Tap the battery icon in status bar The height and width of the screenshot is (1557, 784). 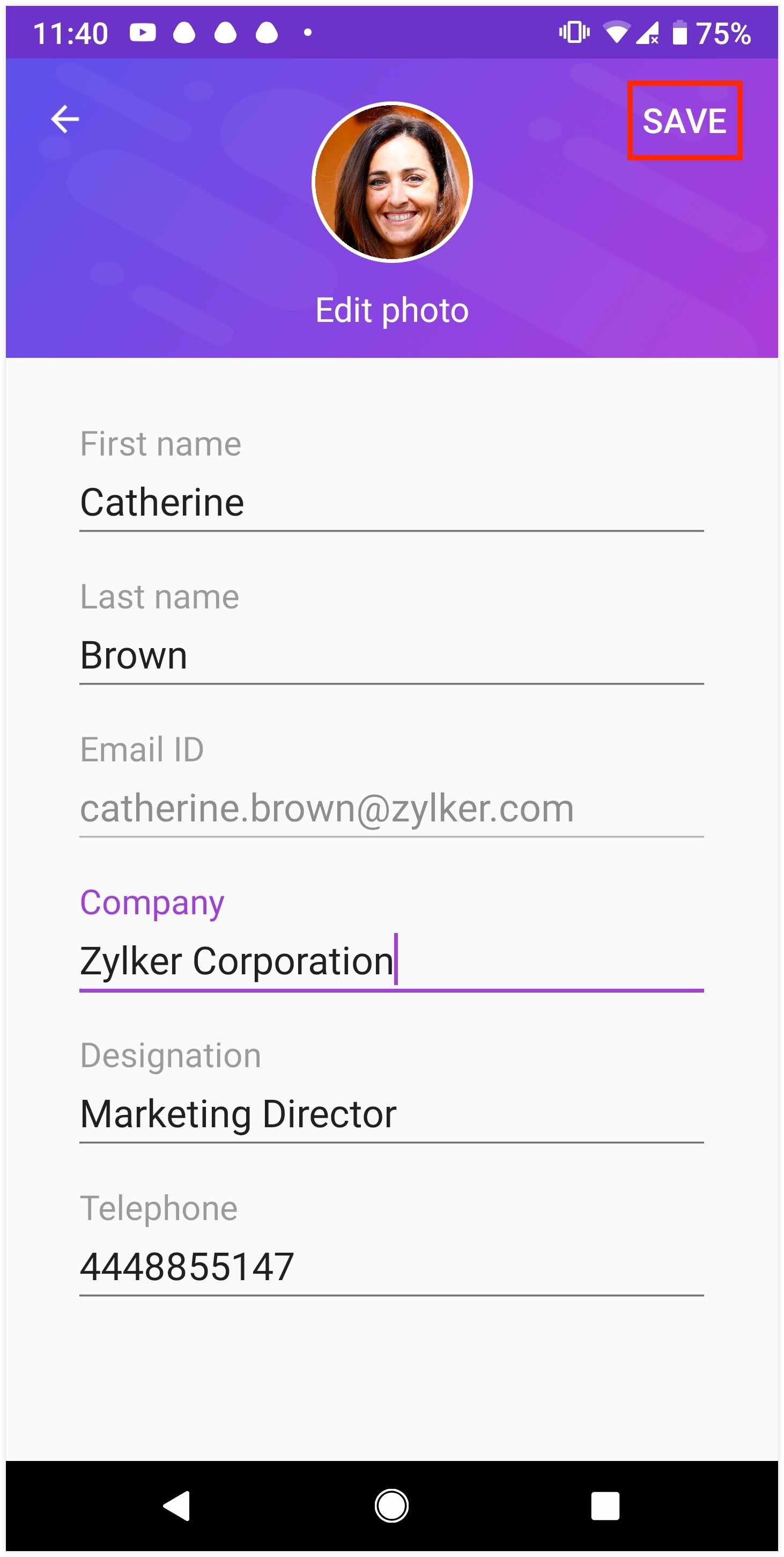(680, 33)
